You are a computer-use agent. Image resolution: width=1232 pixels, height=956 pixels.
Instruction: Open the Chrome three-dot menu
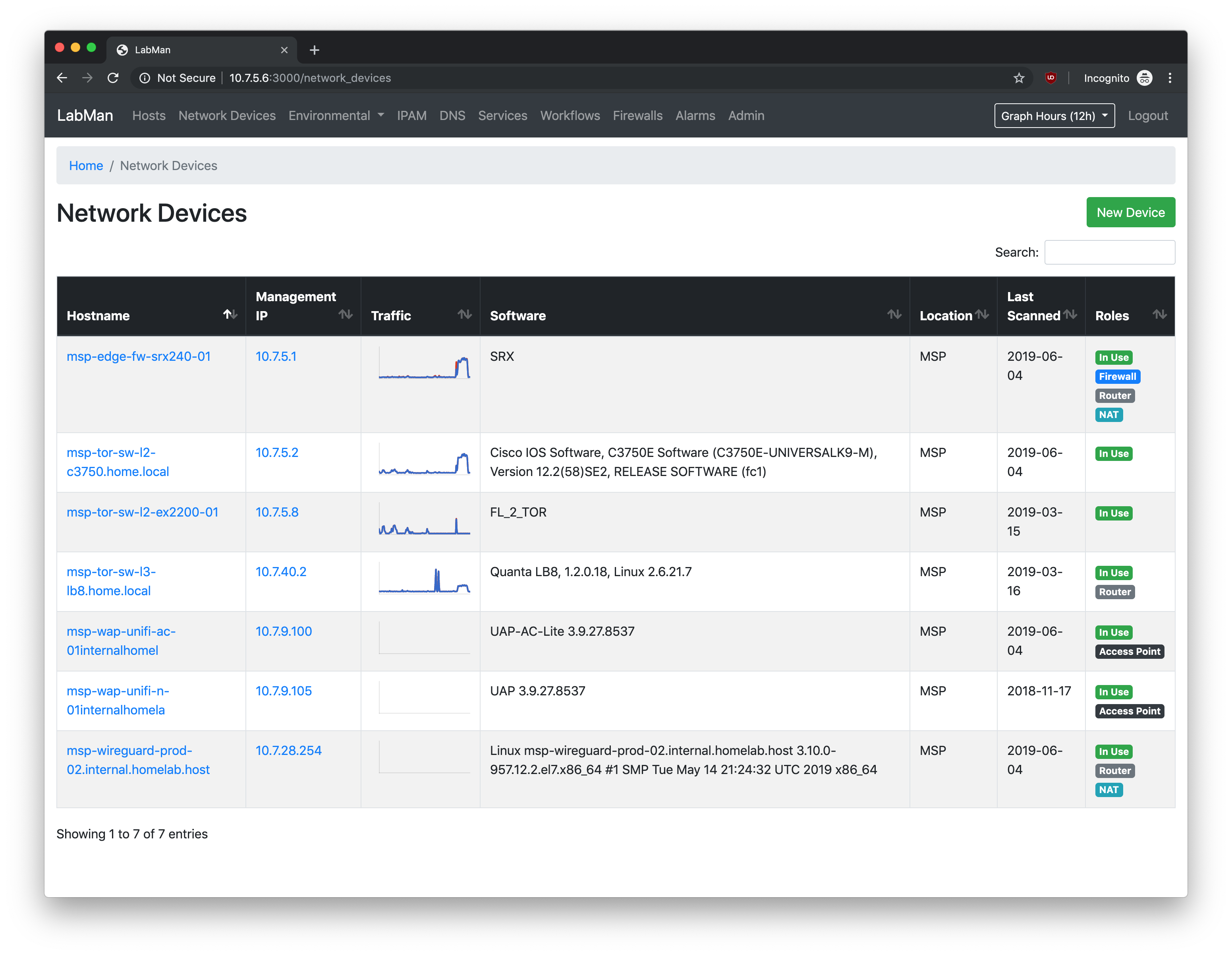coord(1170,78)
